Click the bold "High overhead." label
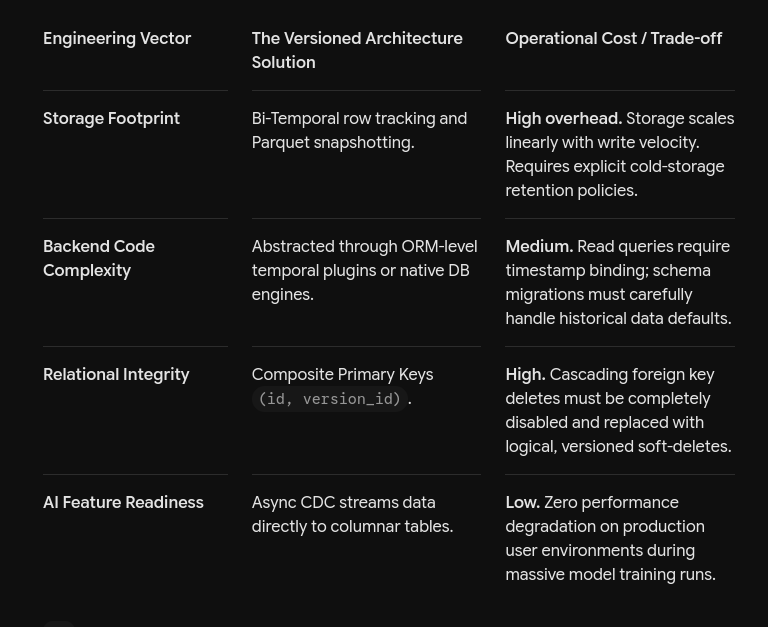This screenshot has width=768, height=627. [563, 119]
